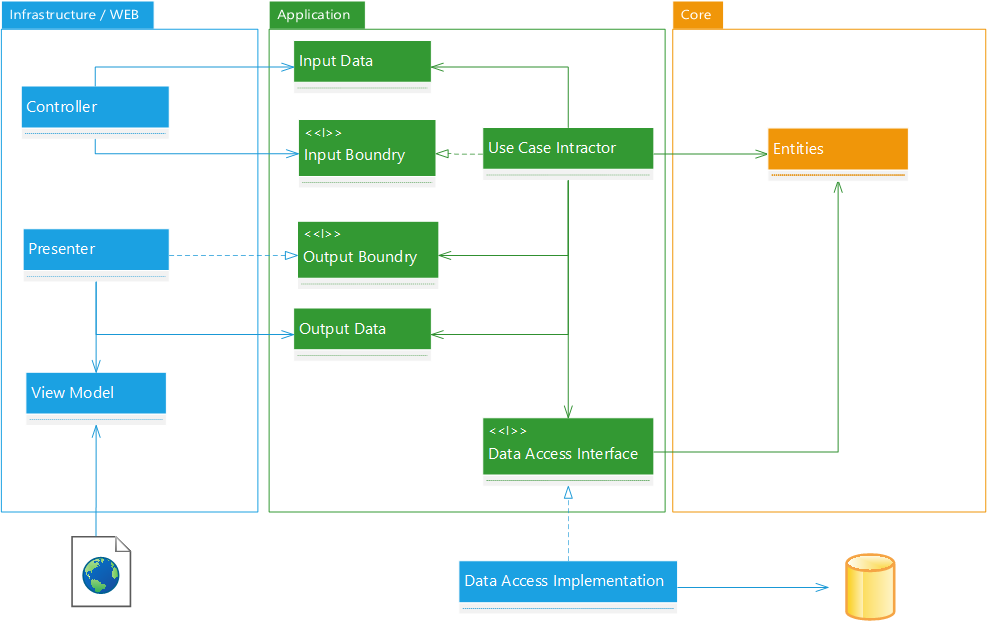Select the Use Case Intractor block
The image size is (987, 622).
(567, 147)
